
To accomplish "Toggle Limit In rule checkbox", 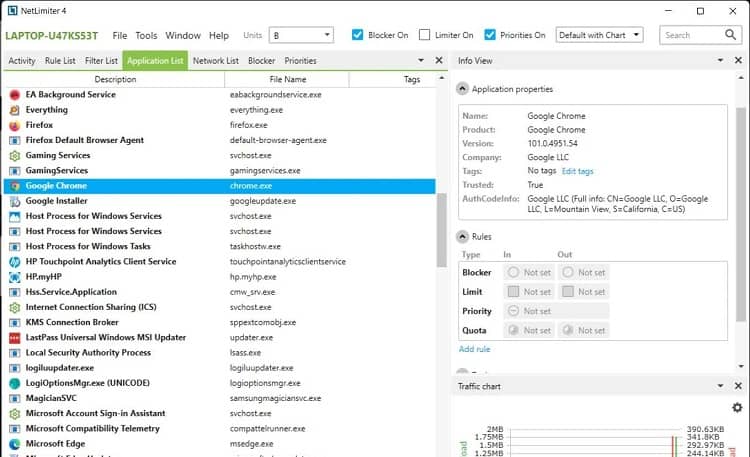I will 513,291.
